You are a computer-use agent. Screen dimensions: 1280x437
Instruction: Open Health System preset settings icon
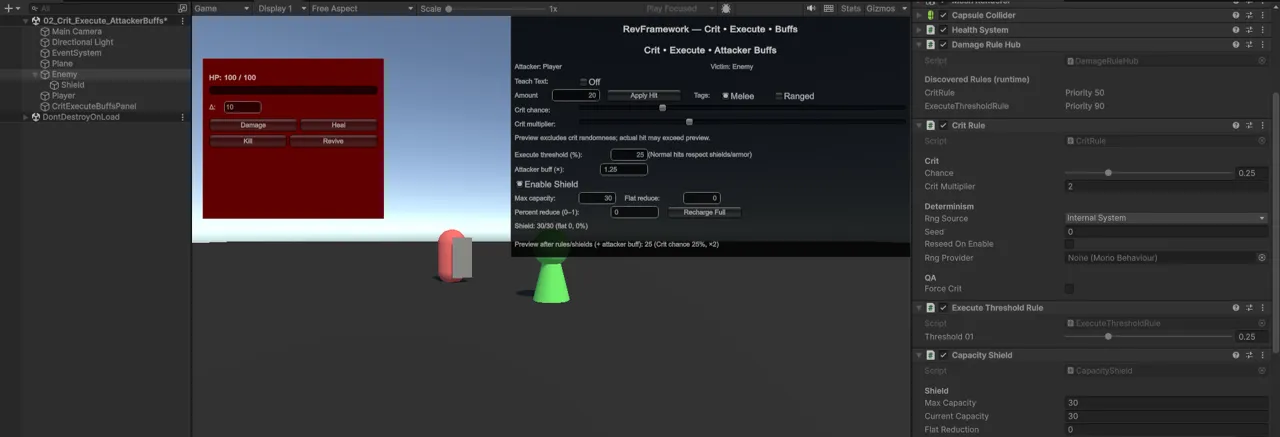(1250, 30)
